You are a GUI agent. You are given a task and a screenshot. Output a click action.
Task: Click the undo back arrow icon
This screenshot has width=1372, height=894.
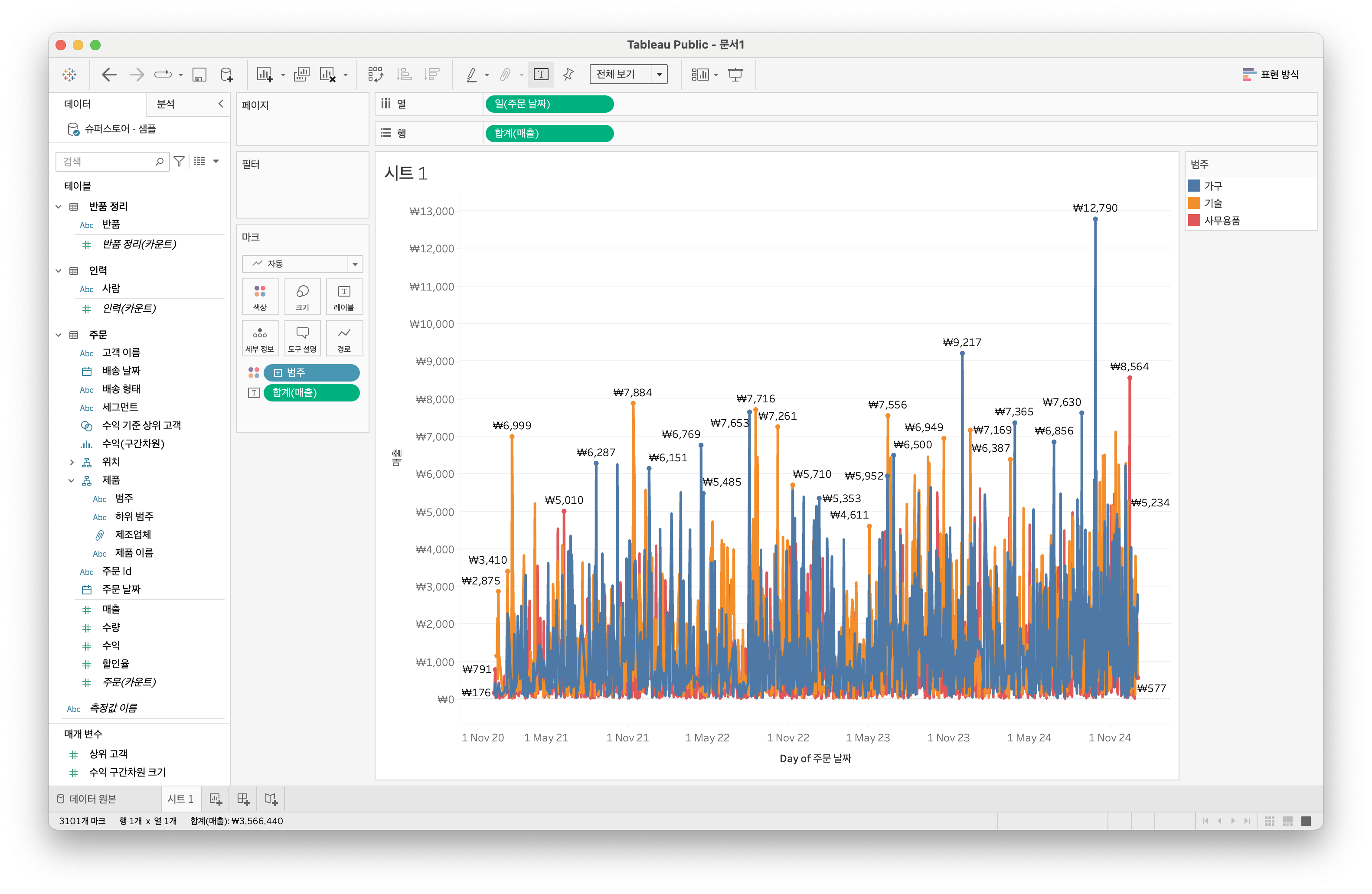109,75
